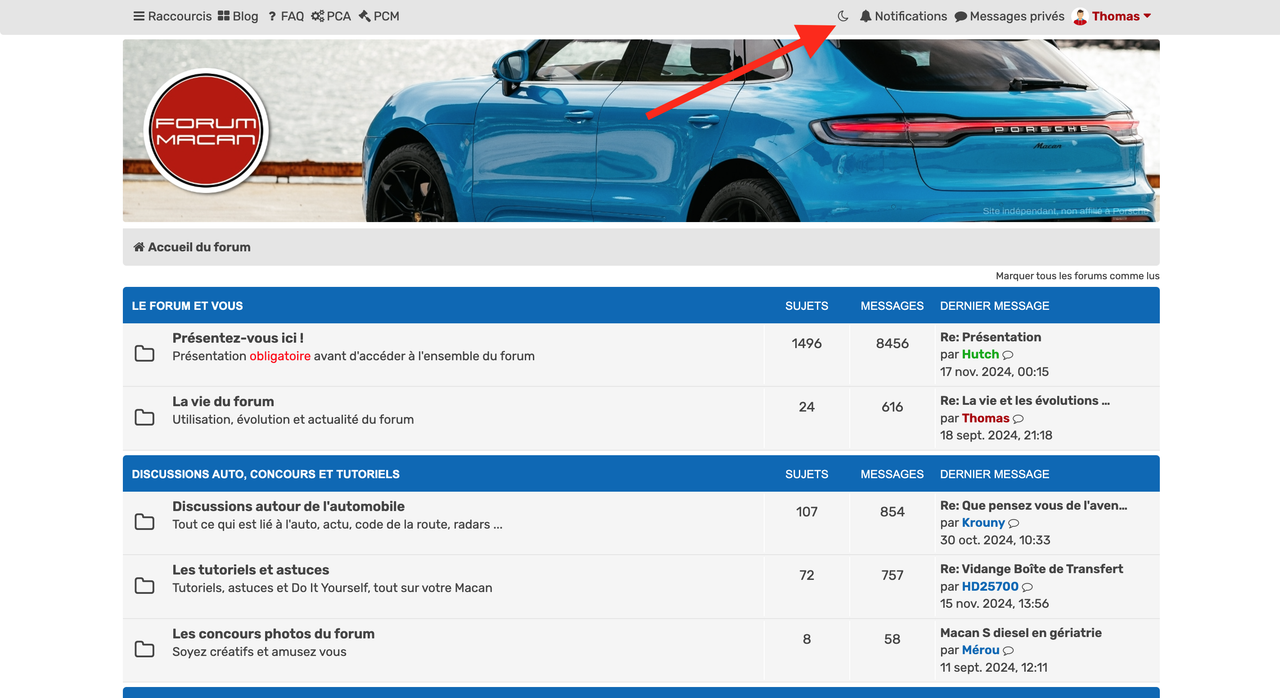Viewport: 1280px width, 698px height.
Task: Click home icon in the Accueil du forum breadcrumb
Action: point(139,247)
